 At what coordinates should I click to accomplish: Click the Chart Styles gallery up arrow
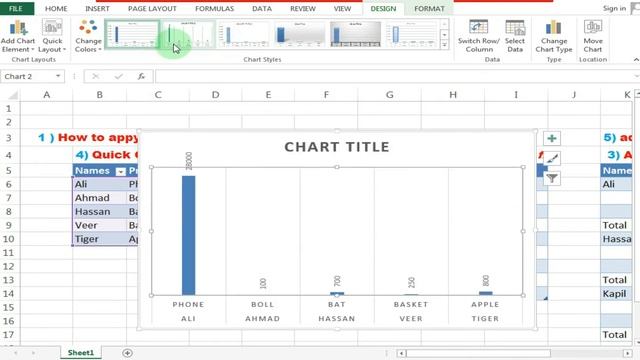point(444,24)
